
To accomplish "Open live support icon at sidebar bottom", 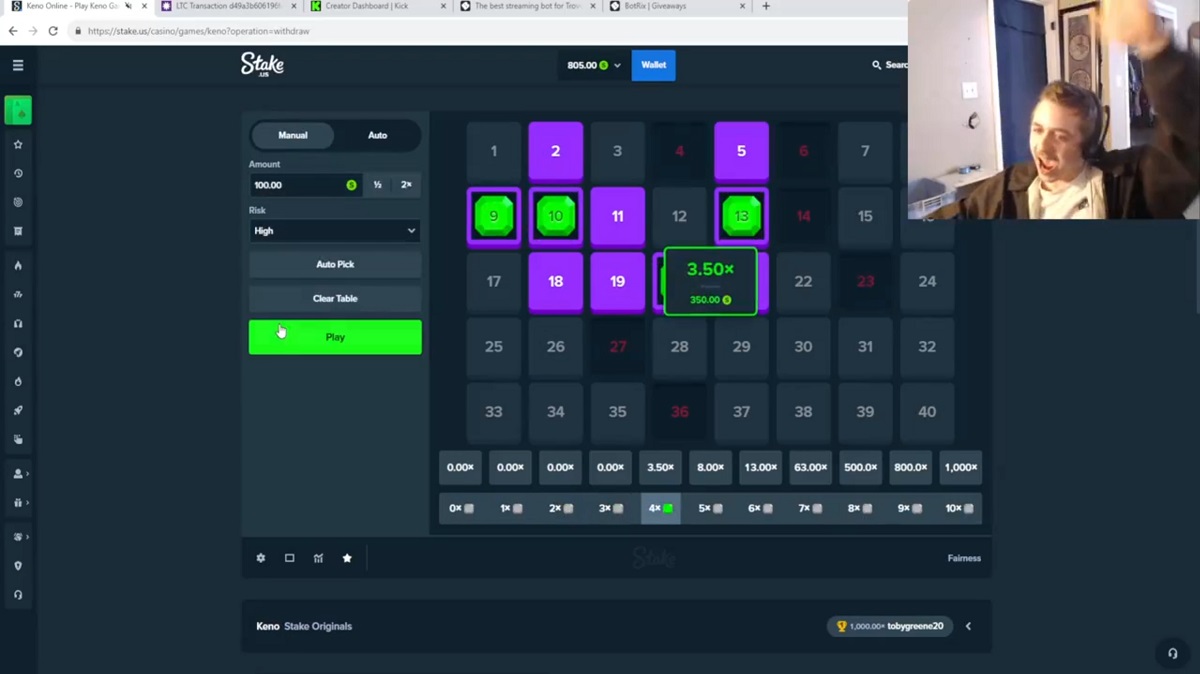I will coord(18,595).
